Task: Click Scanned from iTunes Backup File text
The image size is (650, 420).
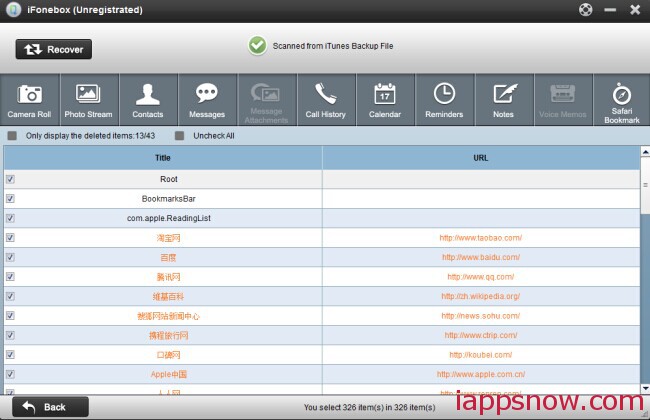Action: [x=333, y=46]
